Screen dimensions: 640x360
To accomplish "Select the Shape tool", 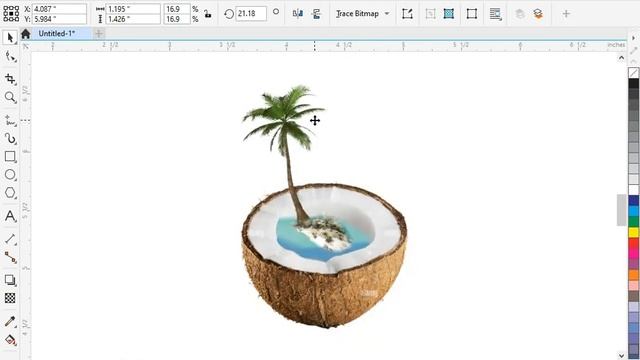I will (x=10, y=56).
